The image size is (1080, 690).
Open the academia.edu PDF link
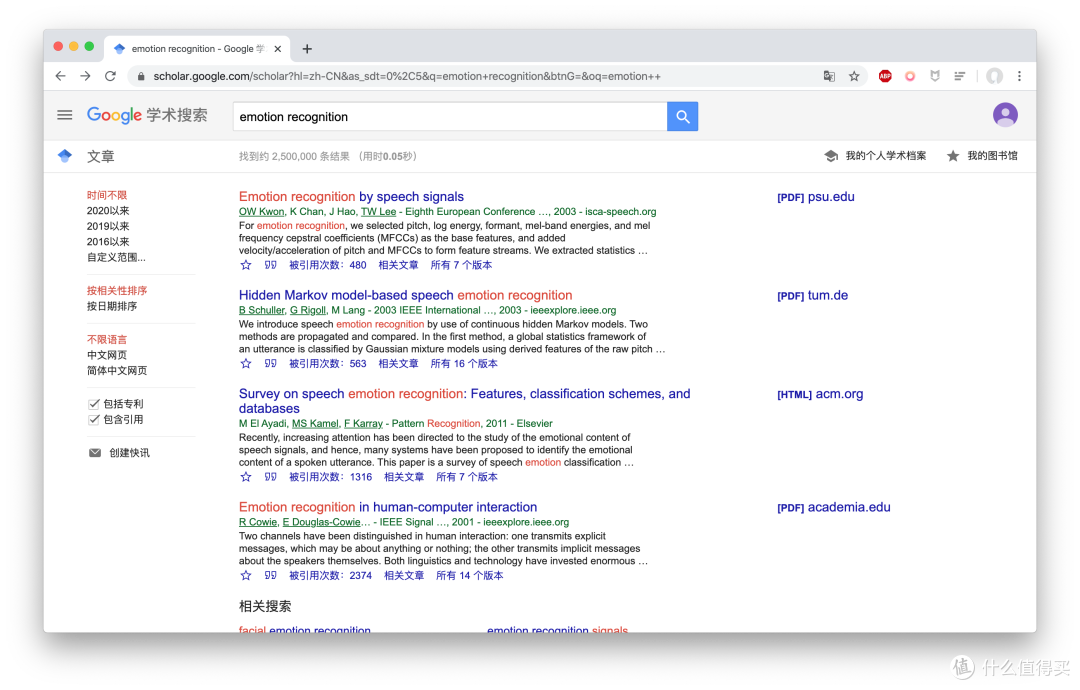833,508
